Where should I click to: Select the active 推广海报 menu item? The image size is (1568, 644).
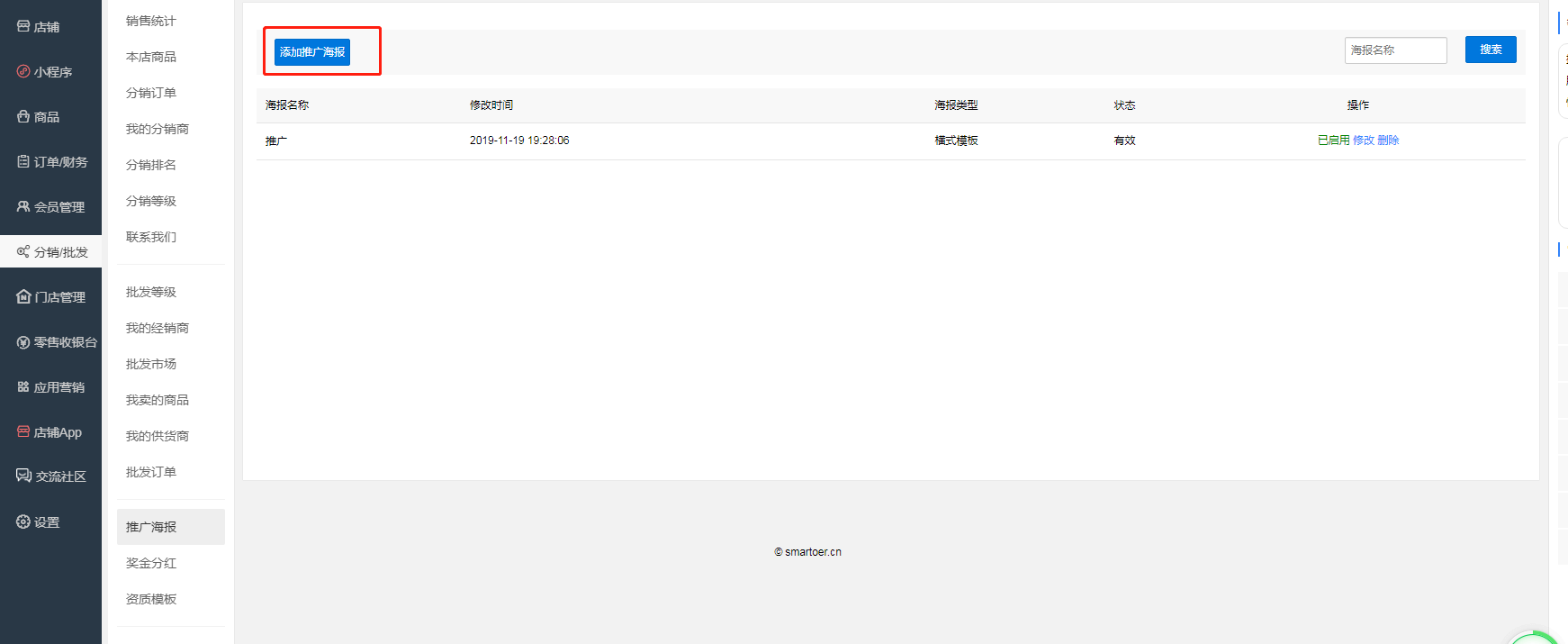pyautogui.click(x=171, y=527)
